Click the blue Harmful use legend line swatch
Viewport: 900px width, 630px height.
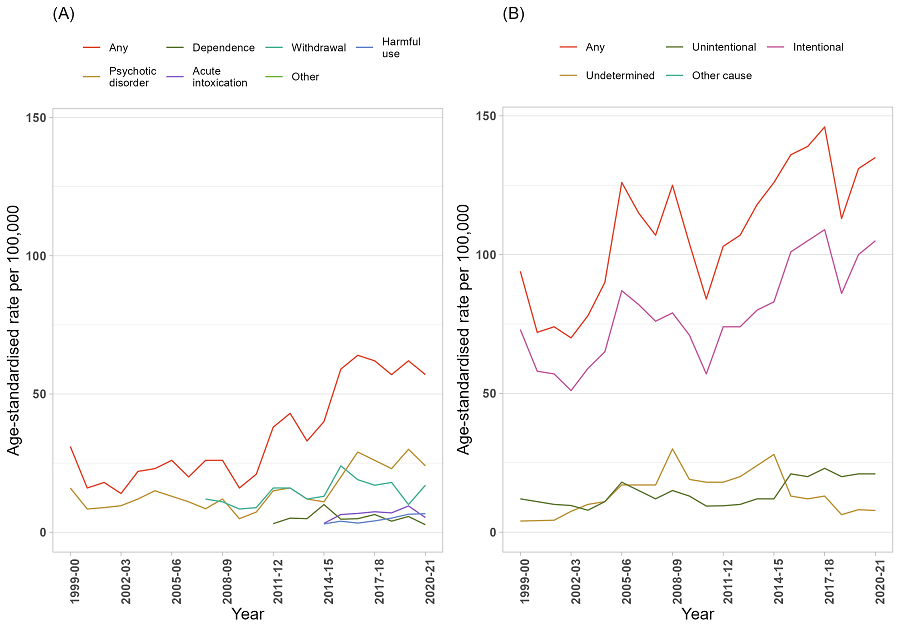tap(364, 48)
